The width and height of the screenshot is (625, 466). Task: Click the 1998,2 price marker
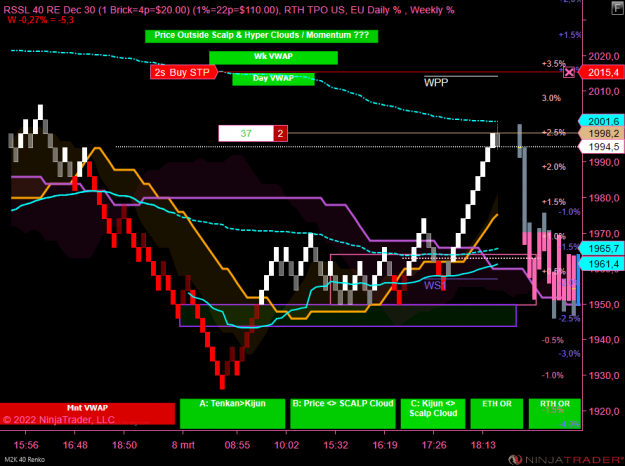601,134
